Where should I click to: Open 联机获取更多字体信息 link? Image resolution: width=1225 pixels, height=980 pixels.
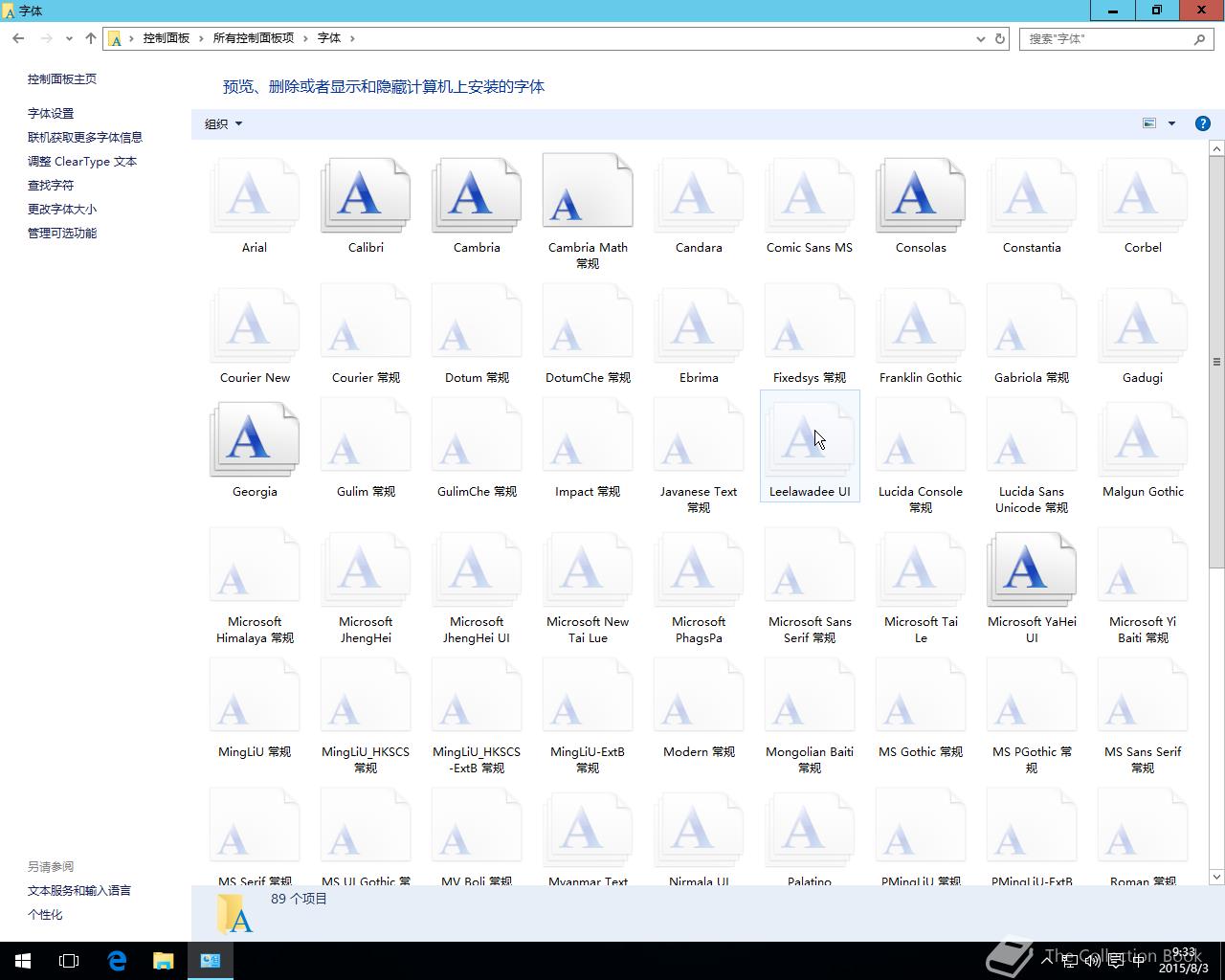tap(85, 137)
